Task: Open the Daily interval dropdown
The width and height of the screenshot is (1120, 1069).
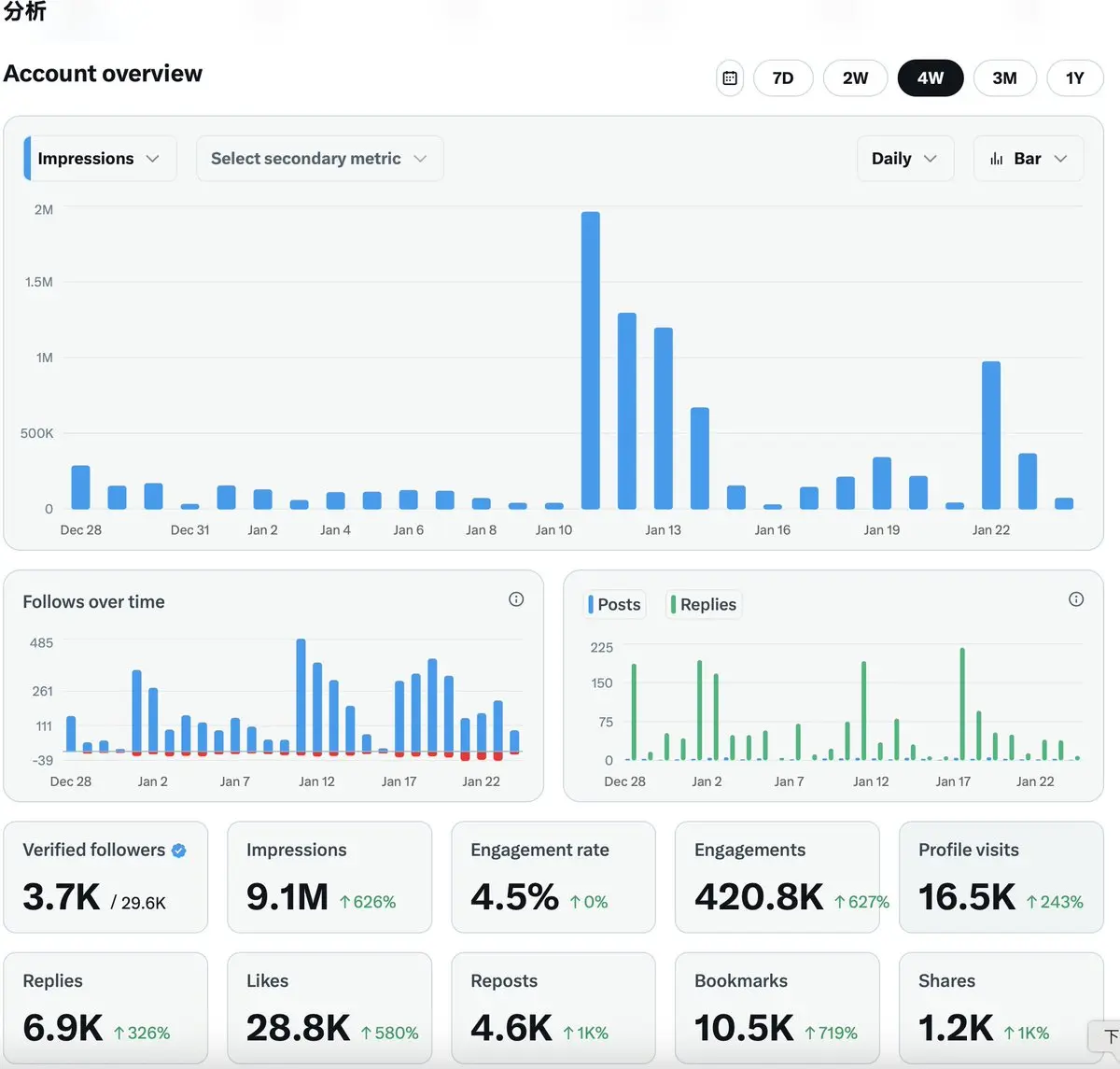Action: [904, 159]
